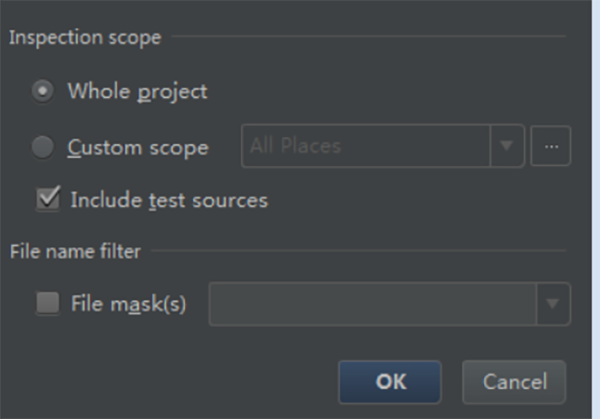Click the File name filter heading
The image size is (600, 419).
coord(75,251)
